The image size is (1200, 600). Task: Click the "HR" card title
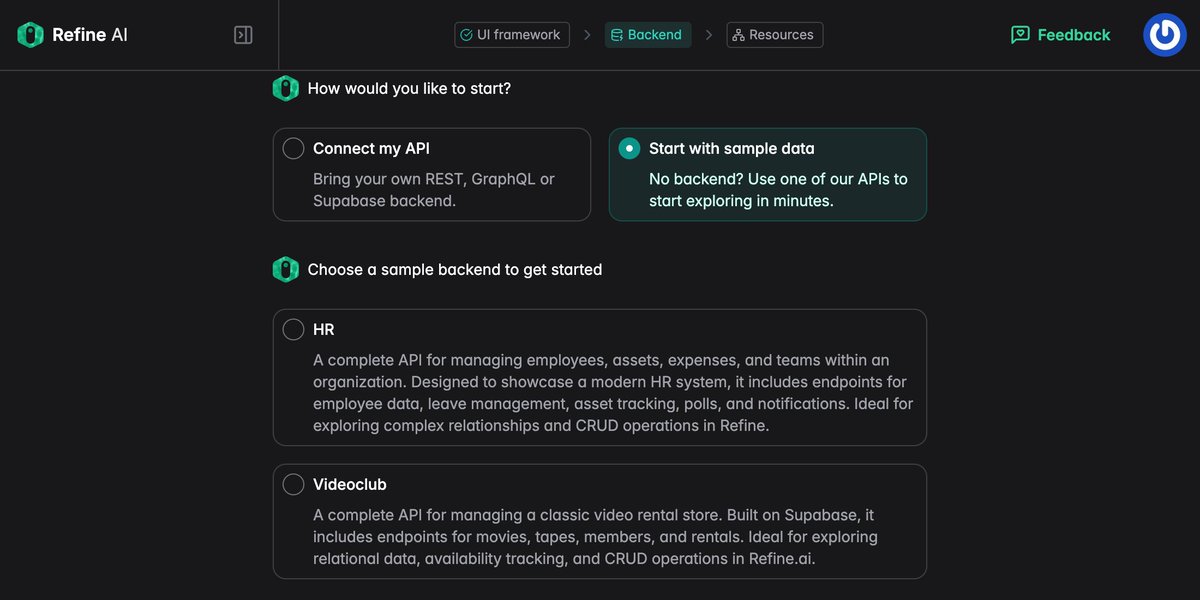324,329
